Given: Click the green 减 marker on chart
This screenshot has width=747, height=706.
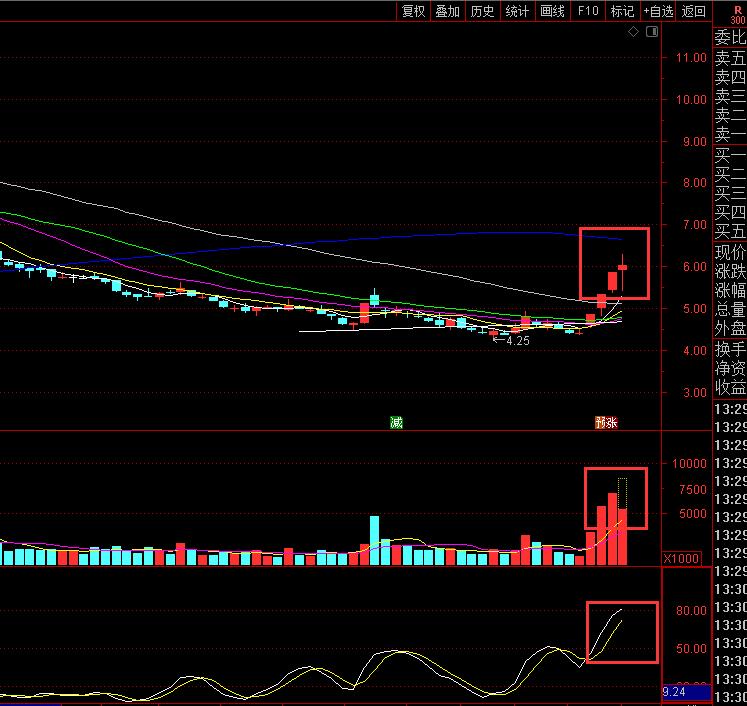Looking at the screenshot, I should click(396, 423).
